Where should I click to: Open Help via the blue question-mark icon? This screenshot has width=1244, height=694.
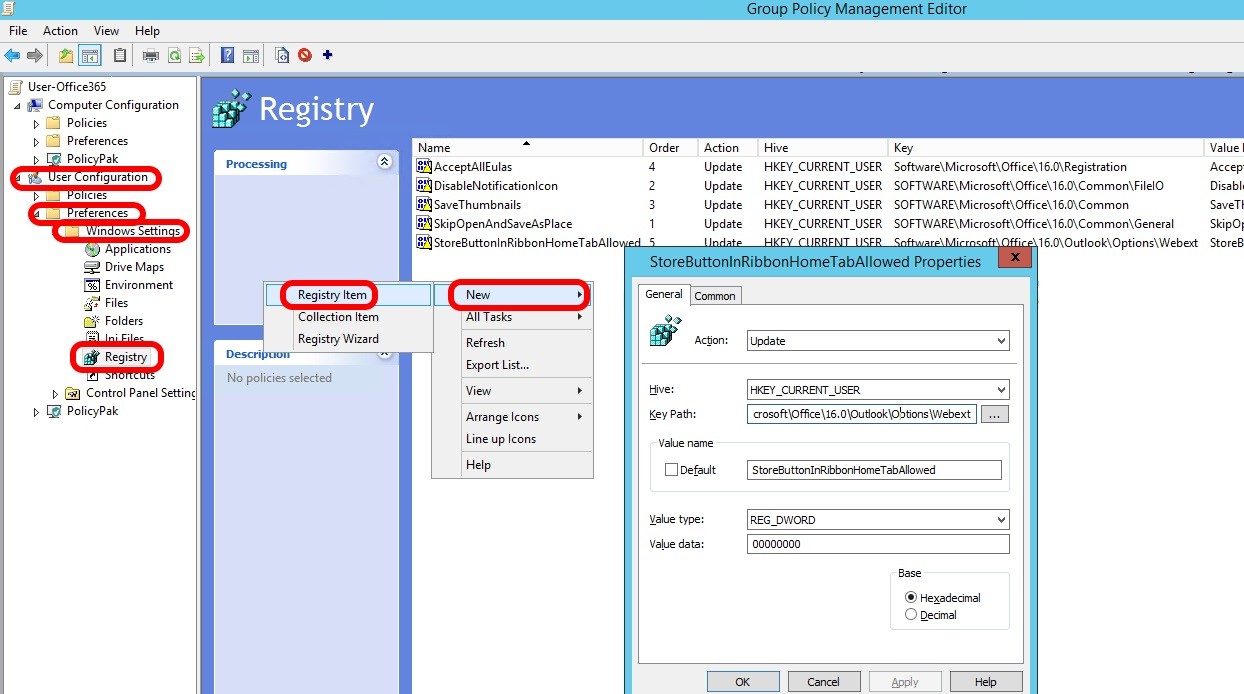(228, 56)
